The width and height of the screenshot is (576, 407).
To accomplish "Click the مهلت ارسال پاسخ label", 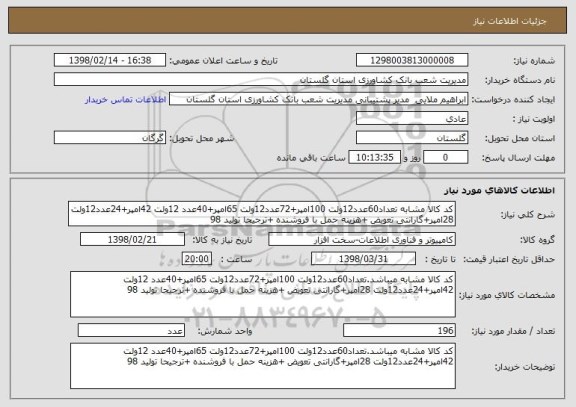I will pyautogui.click(x=518, y=158).
